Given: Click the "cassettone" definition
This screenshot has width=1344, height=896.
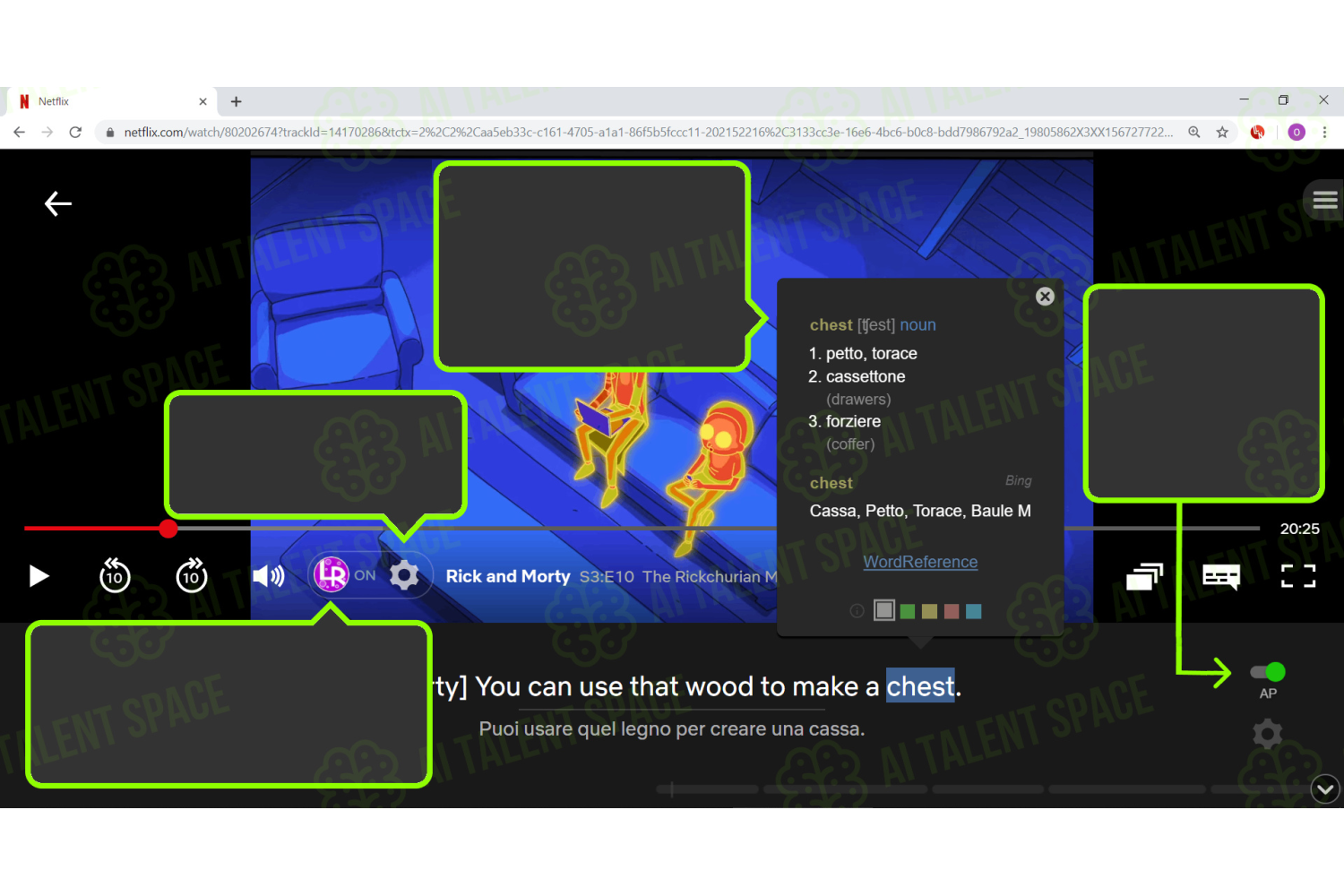Looking at the screenshot, I should point(865,377).
